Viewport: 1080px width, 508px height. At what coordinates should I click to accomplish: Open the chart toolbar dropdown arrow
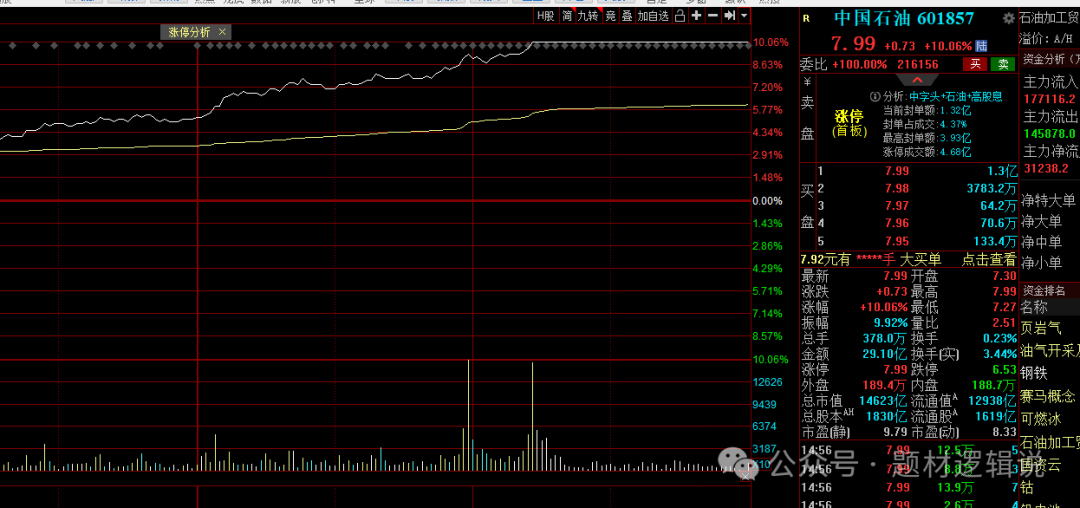tap(744, 16)
